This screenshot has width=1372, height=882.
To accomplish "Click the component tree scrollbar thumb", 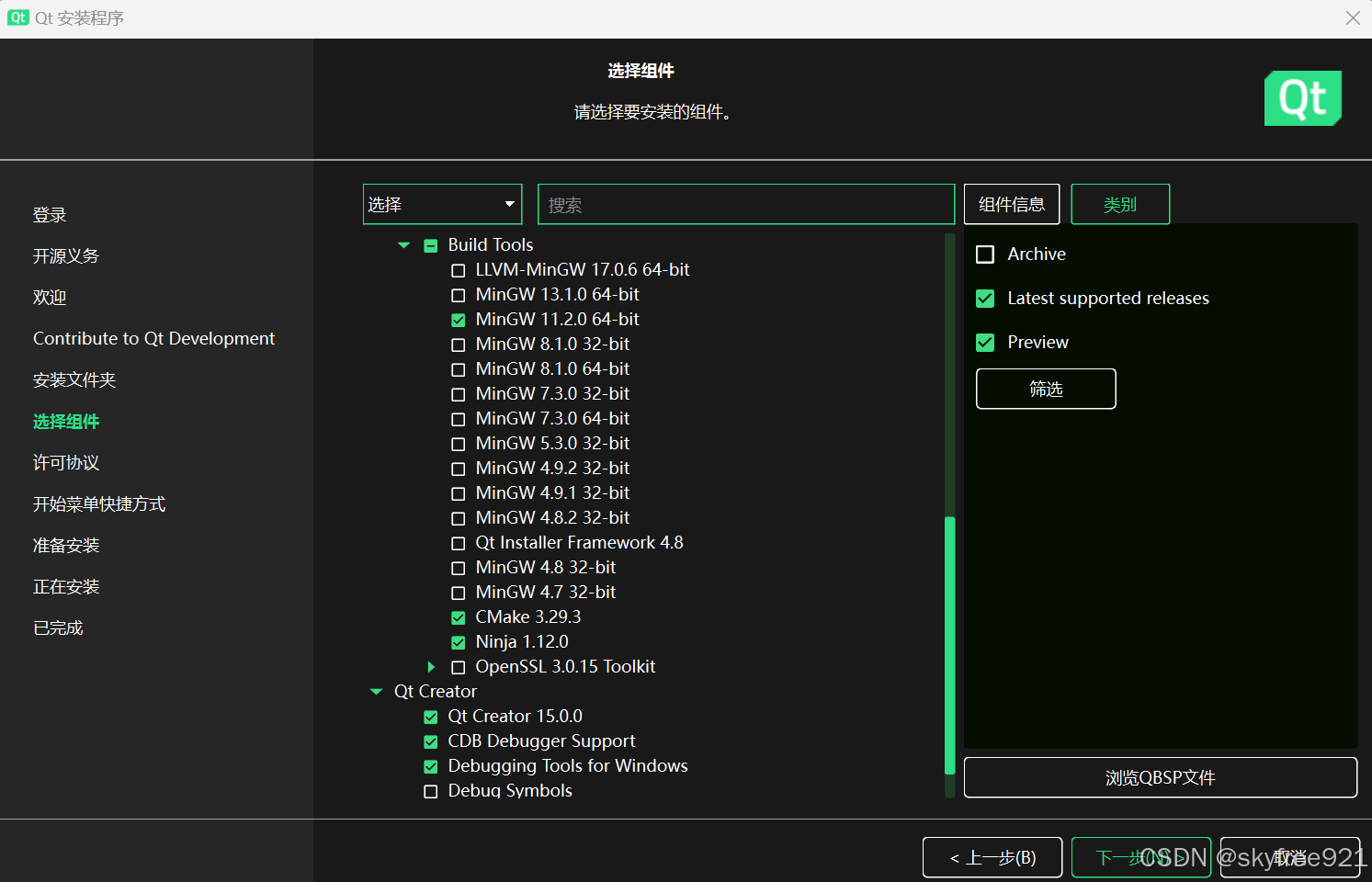I will (x=950, y=646).
